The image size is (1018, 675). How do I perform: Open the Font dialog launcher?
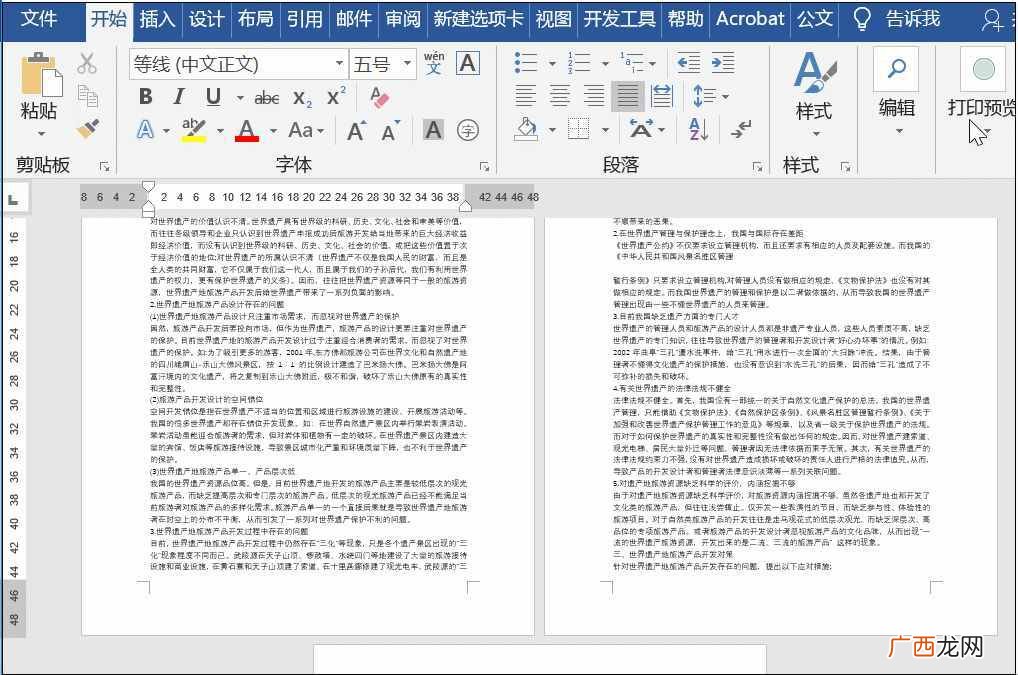[x=484, y=167]
